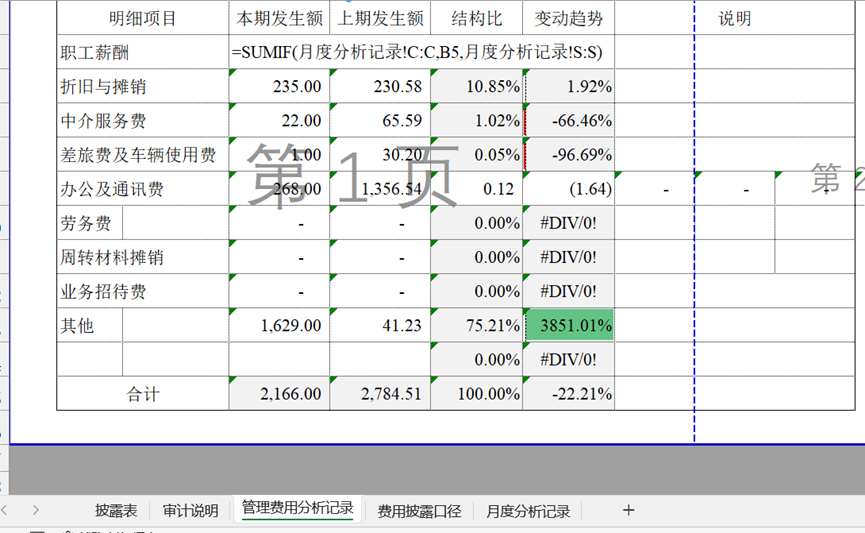The height and width of the screenshot is (533, 865).
Task: Select the 变动趋势 header cell
Action: (568, 18)
